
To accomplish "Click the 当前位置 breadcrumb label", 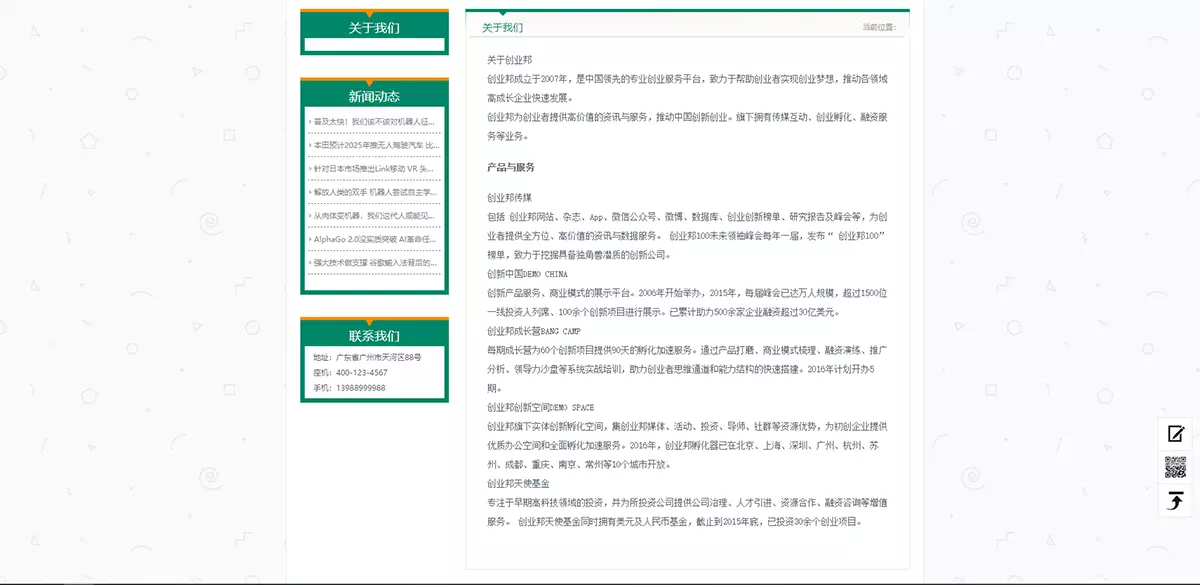I will click(879, 27).
